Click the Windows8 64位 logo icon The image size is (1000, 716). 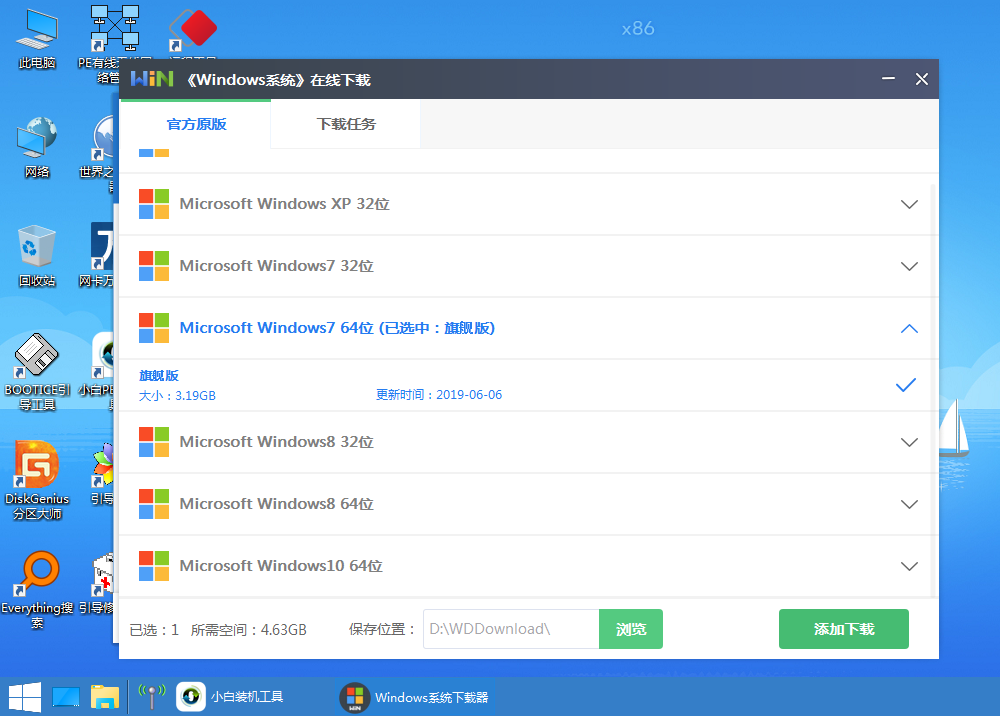point(154,504)
